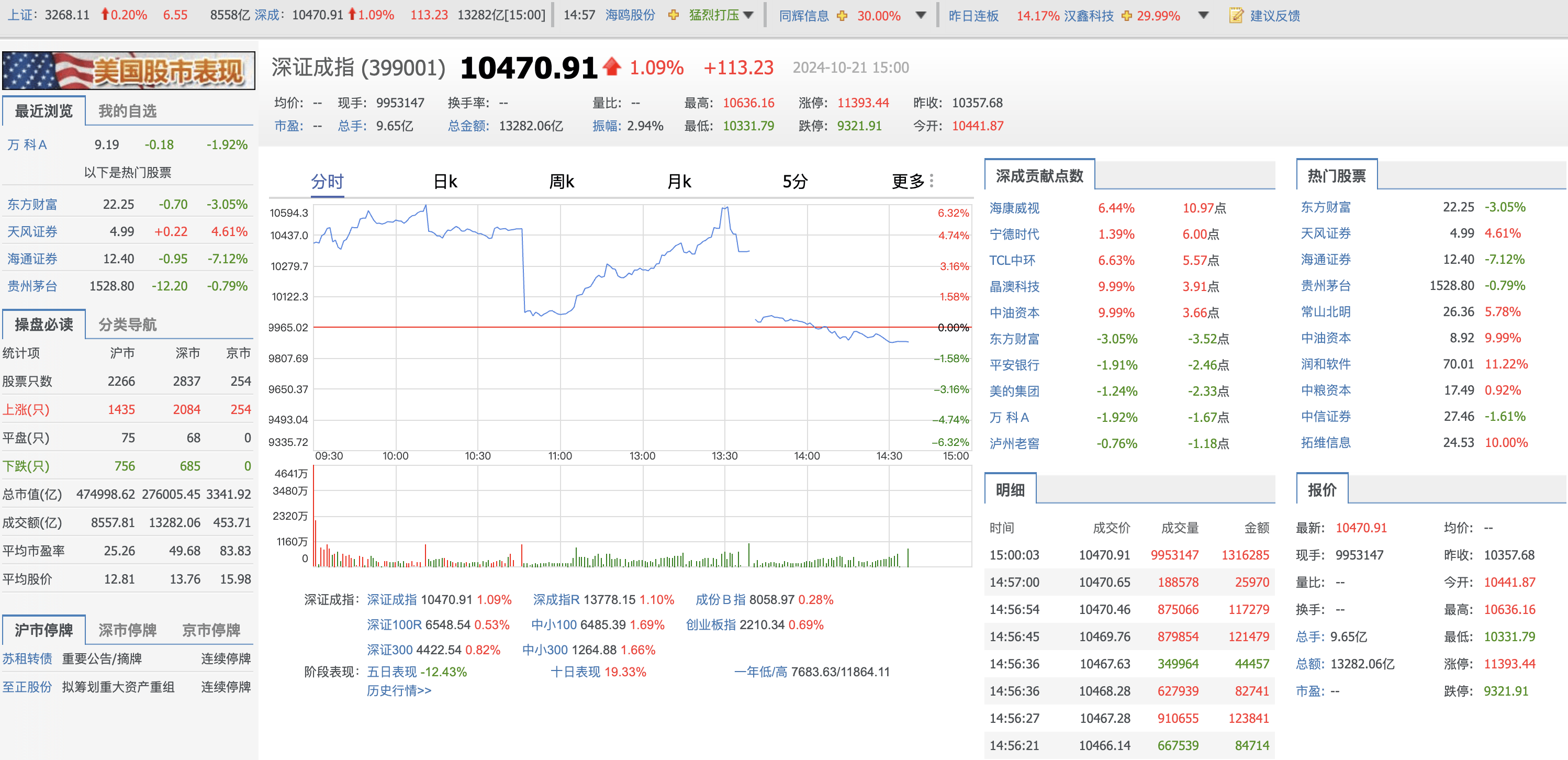Click the plus icon next to 汉鑫科技

coord(1127,15)
